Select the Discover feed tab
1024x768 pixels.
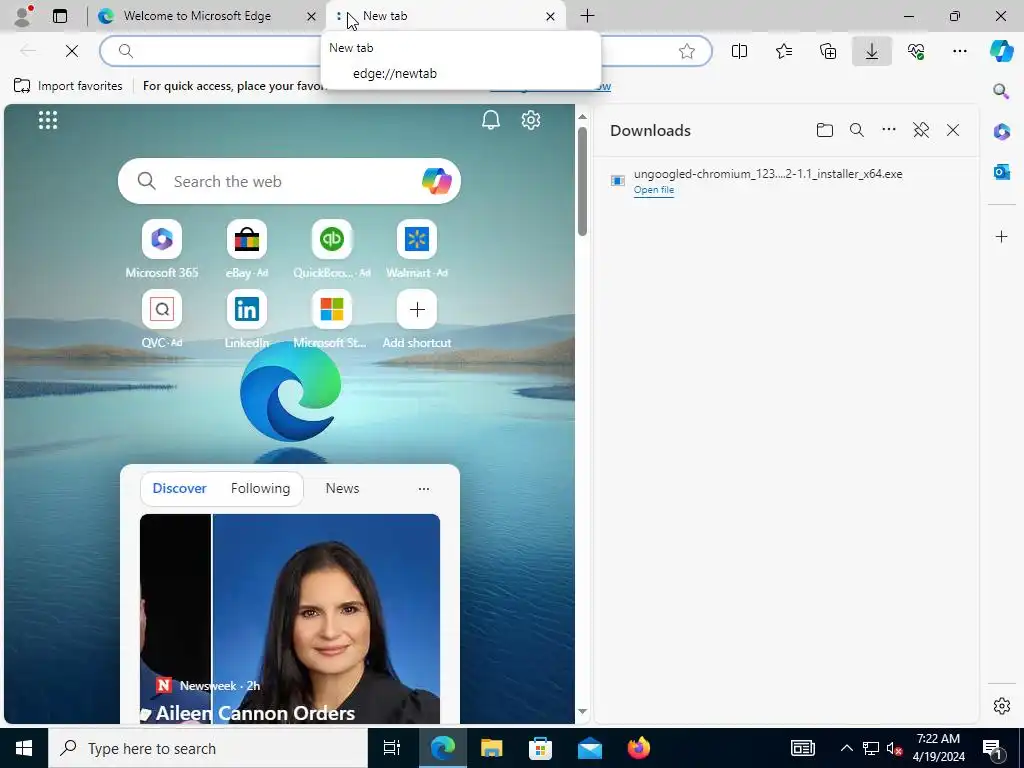pyautogui.click(x=180, y=488)
